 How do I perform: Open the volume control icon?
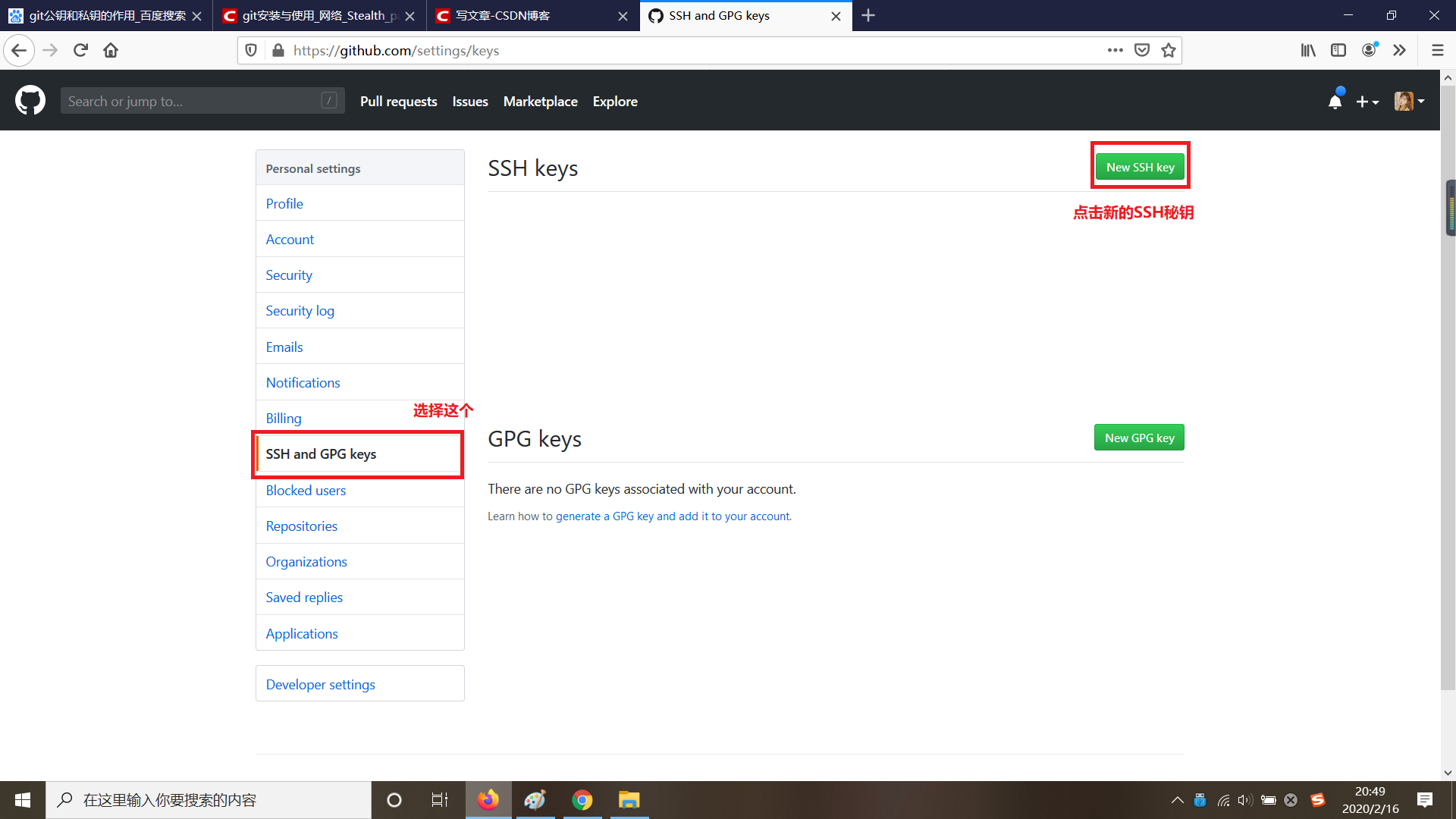1244,800
